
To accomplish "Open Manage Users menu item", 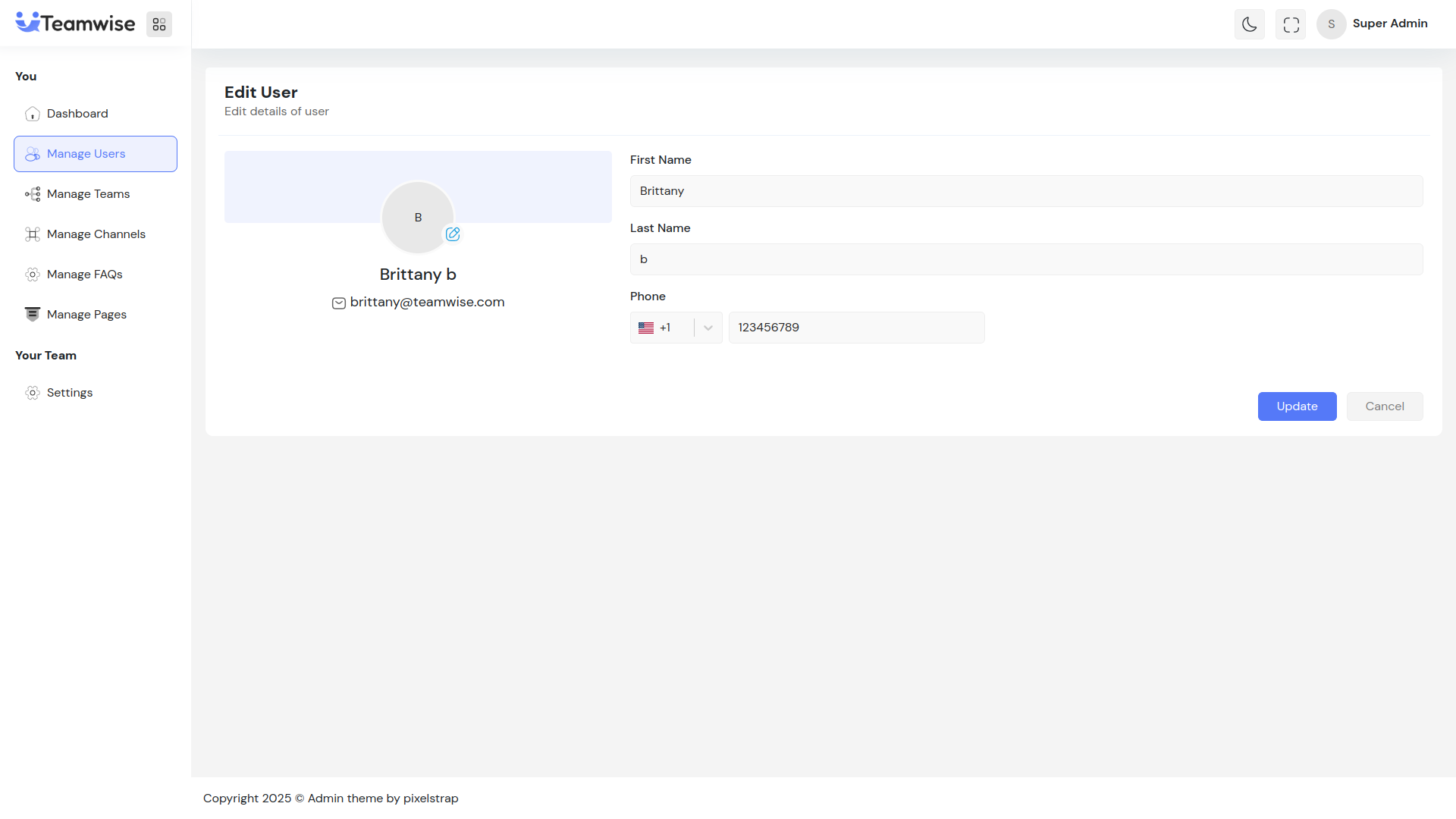I will (86, 154).
